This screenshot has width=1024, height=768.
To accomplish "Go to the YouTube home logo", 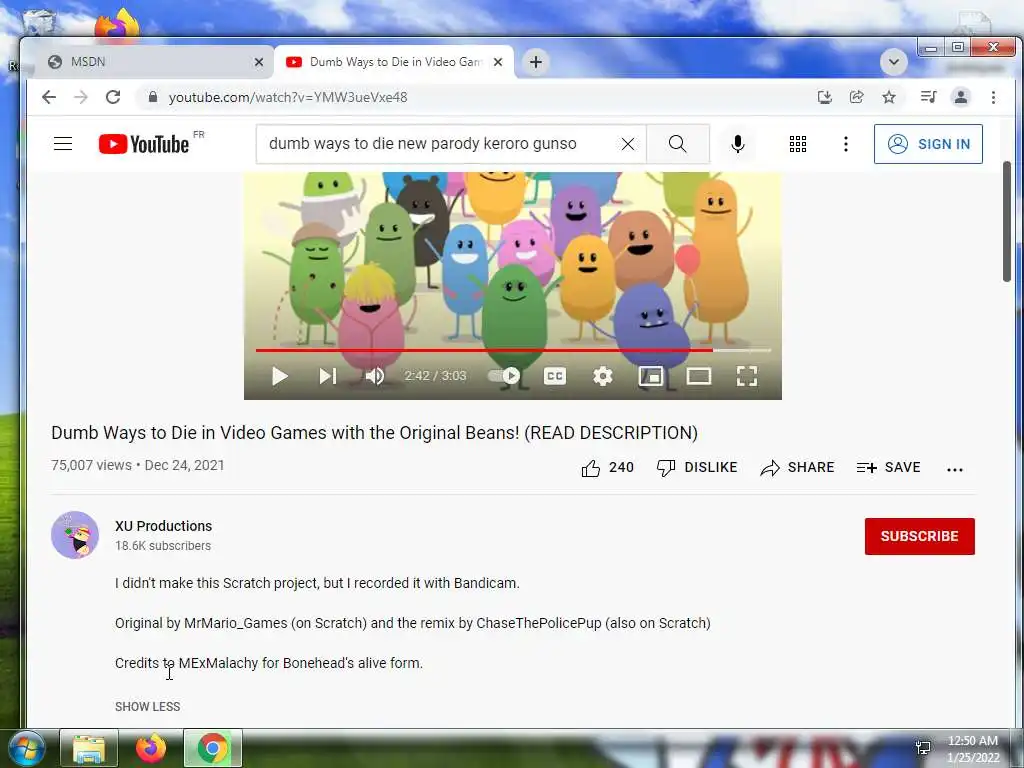I will [144, 144].
